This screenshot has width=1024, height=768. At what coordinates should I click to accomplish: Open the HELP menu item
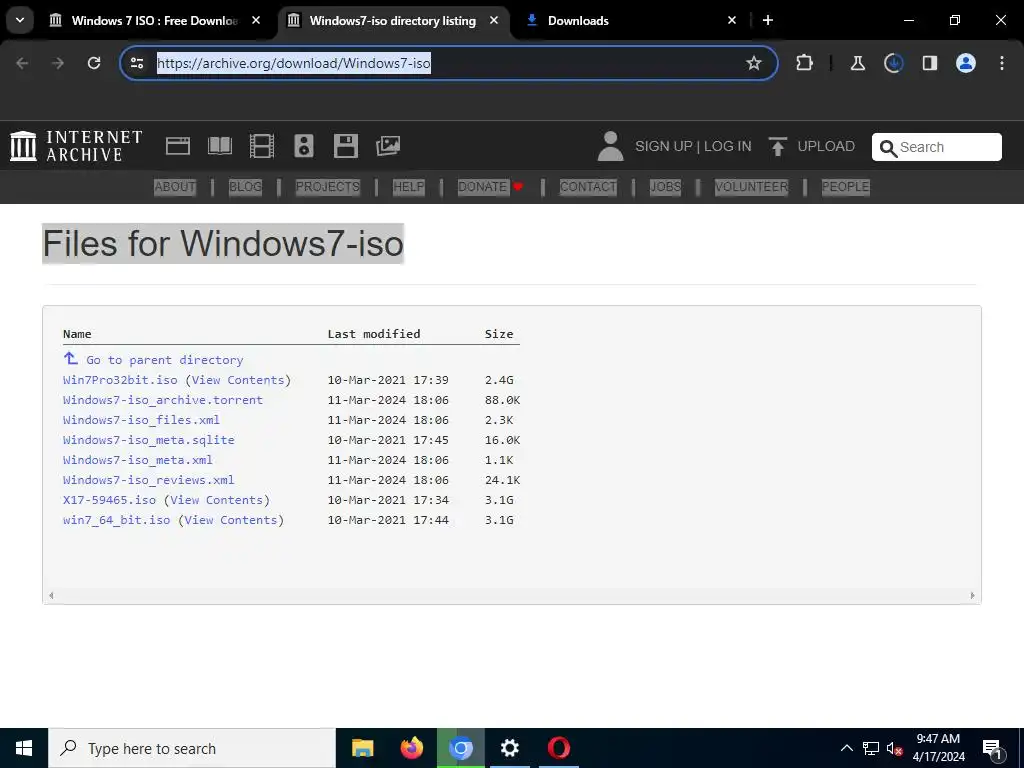409,187
